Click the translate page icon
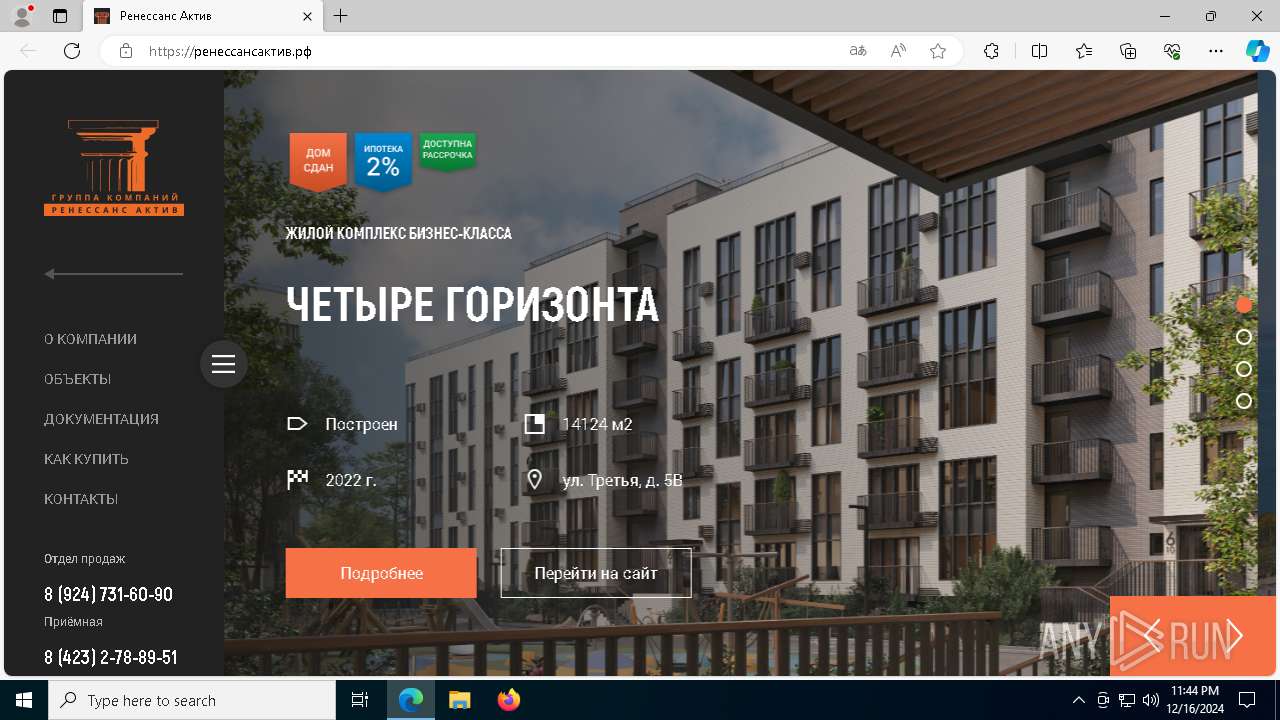The width and height of the screenshot is (1280, 720). click(x=858, y=51)
